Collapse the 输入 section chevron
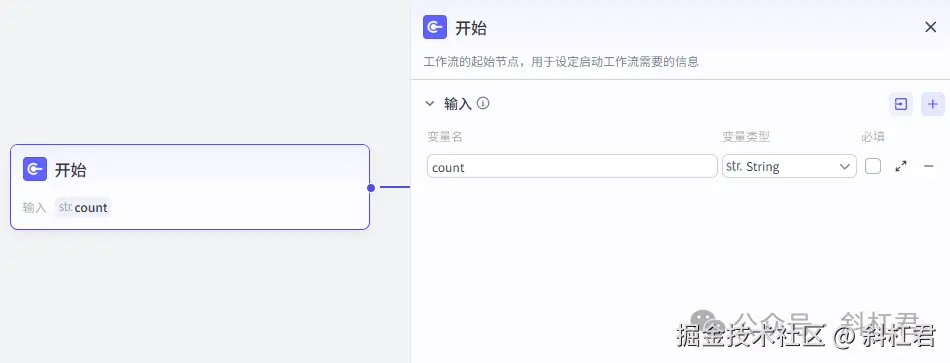Screen dimensions: 950x363 pyautogui.click(x=430, y=104)
